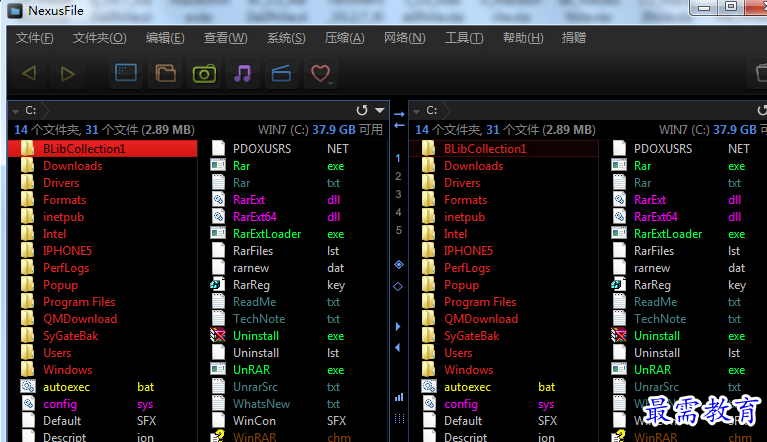Open the 网络(N) menu
Image resolution: width=767 pixels, height=442 pixels.
point(405,38)
